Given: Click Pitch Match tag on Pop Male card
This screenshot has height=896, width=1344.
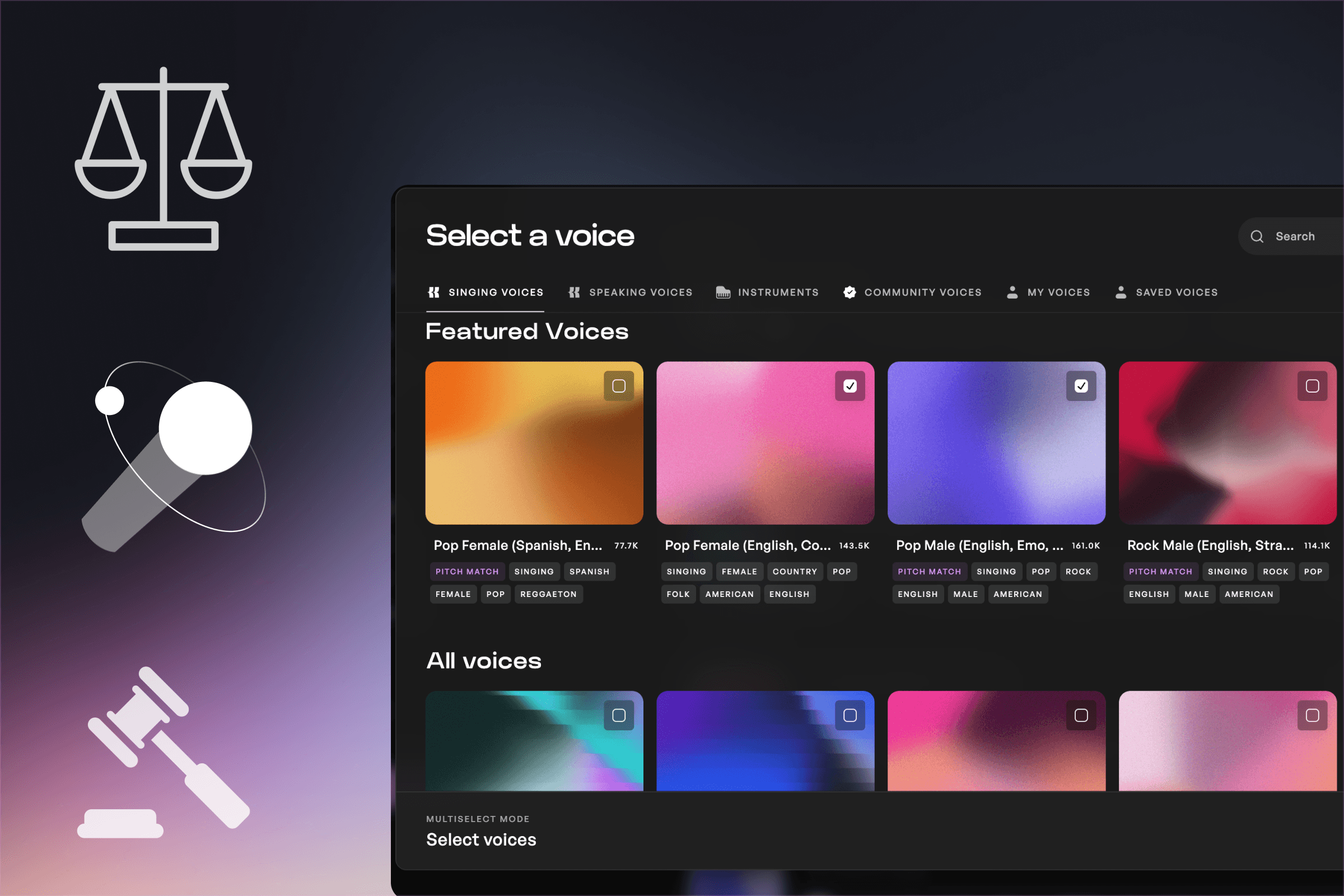Looking at the screenshot, I should pos(930,572).
